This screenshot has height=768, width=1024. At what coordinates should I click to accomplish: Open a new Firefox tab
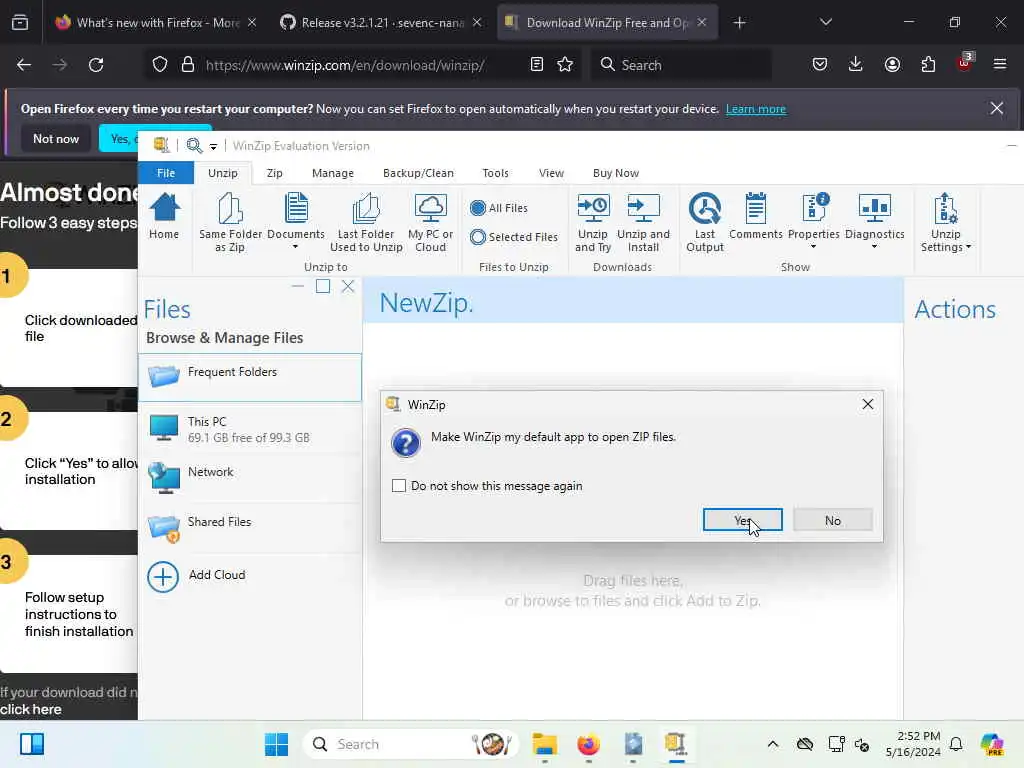click(739, 22)
